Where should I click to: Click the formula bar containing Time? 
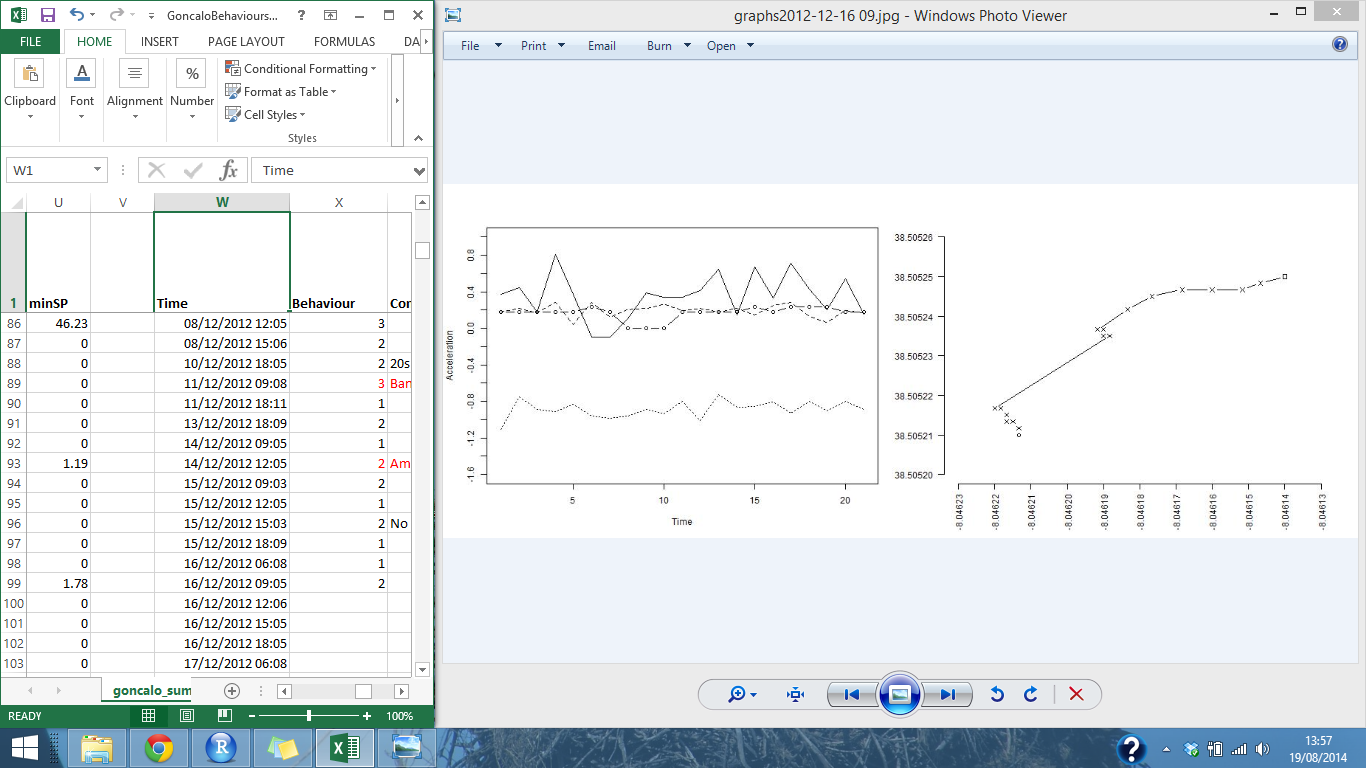point(332,170)
